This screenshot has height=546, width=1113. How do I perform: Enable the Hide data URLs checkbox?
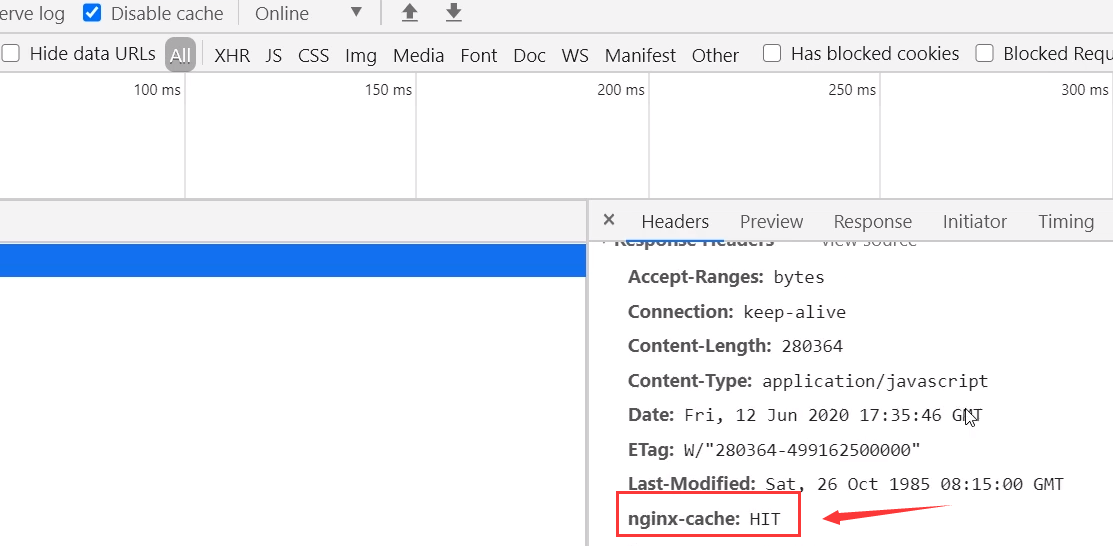[11, 53]
